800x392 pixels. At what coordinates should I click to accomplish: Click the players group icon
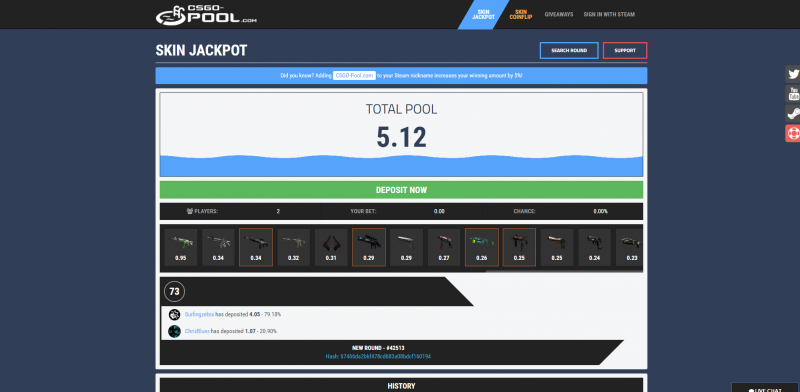(190, 211)
